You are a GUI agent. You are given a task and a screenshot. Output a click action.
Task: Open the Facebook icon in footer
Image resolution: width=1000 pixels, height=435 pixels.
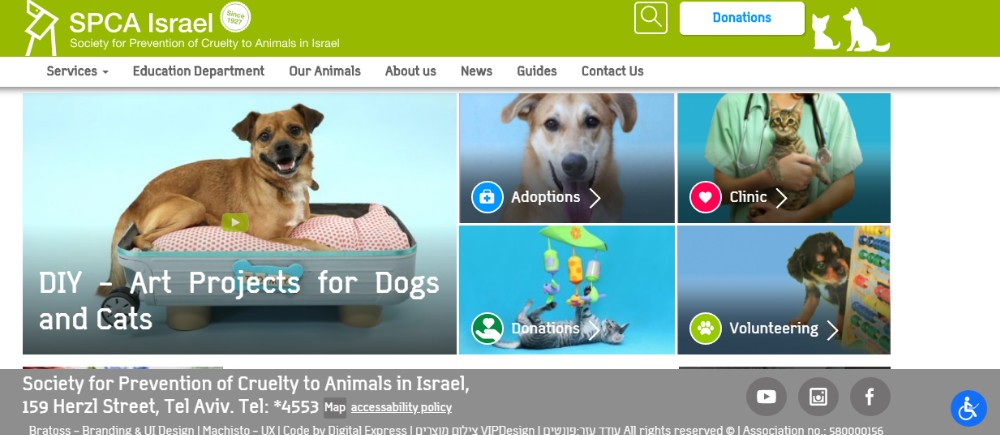pyautogui.click(x=870, y=397)
